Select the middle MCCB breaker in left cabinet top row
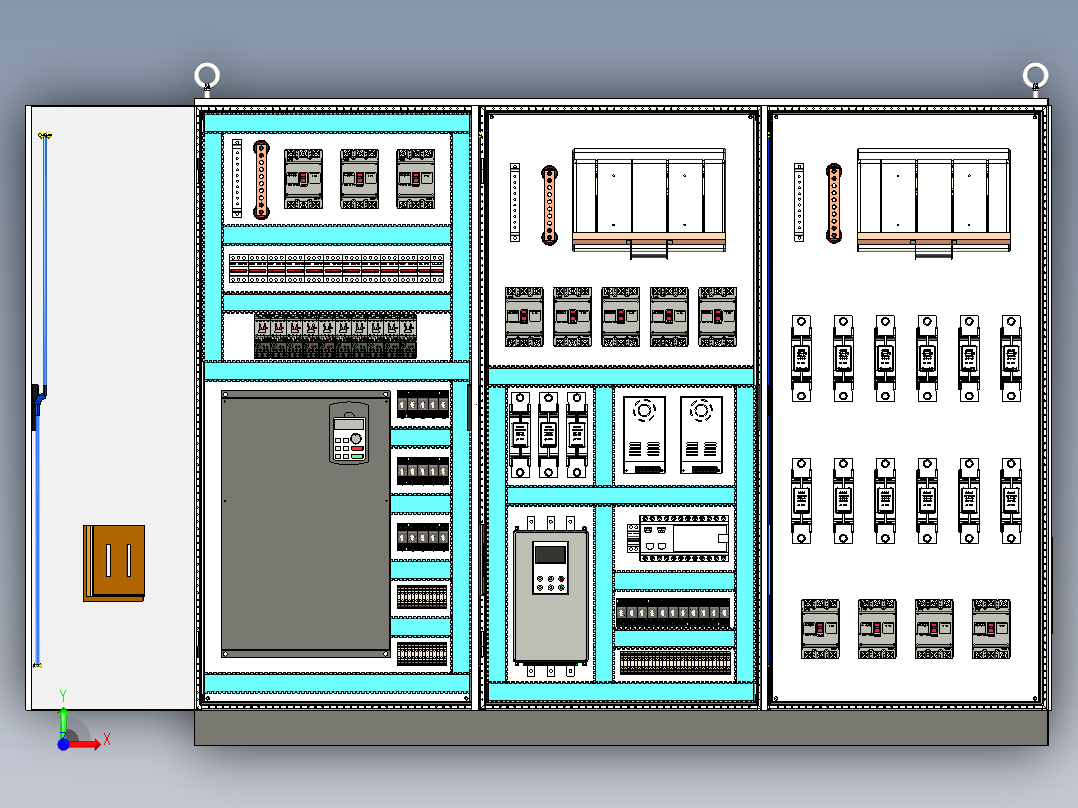The height and width of the screenshot is (808, 1078). click(360, 179)
